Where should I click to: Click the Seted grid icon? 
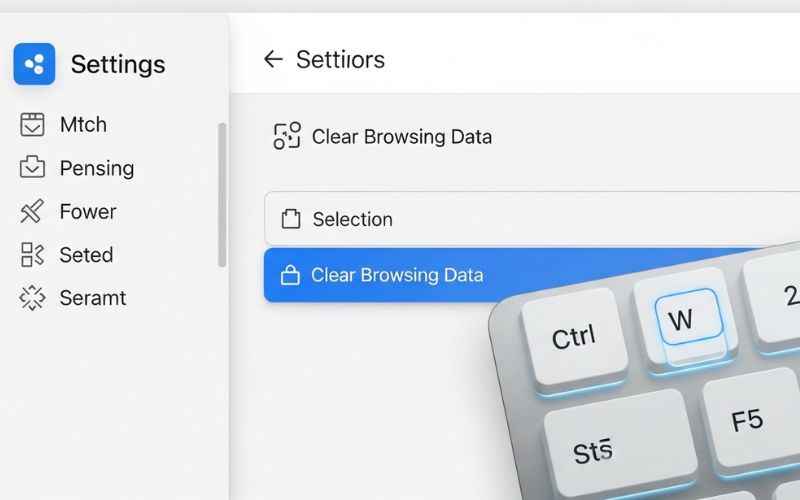32,255
